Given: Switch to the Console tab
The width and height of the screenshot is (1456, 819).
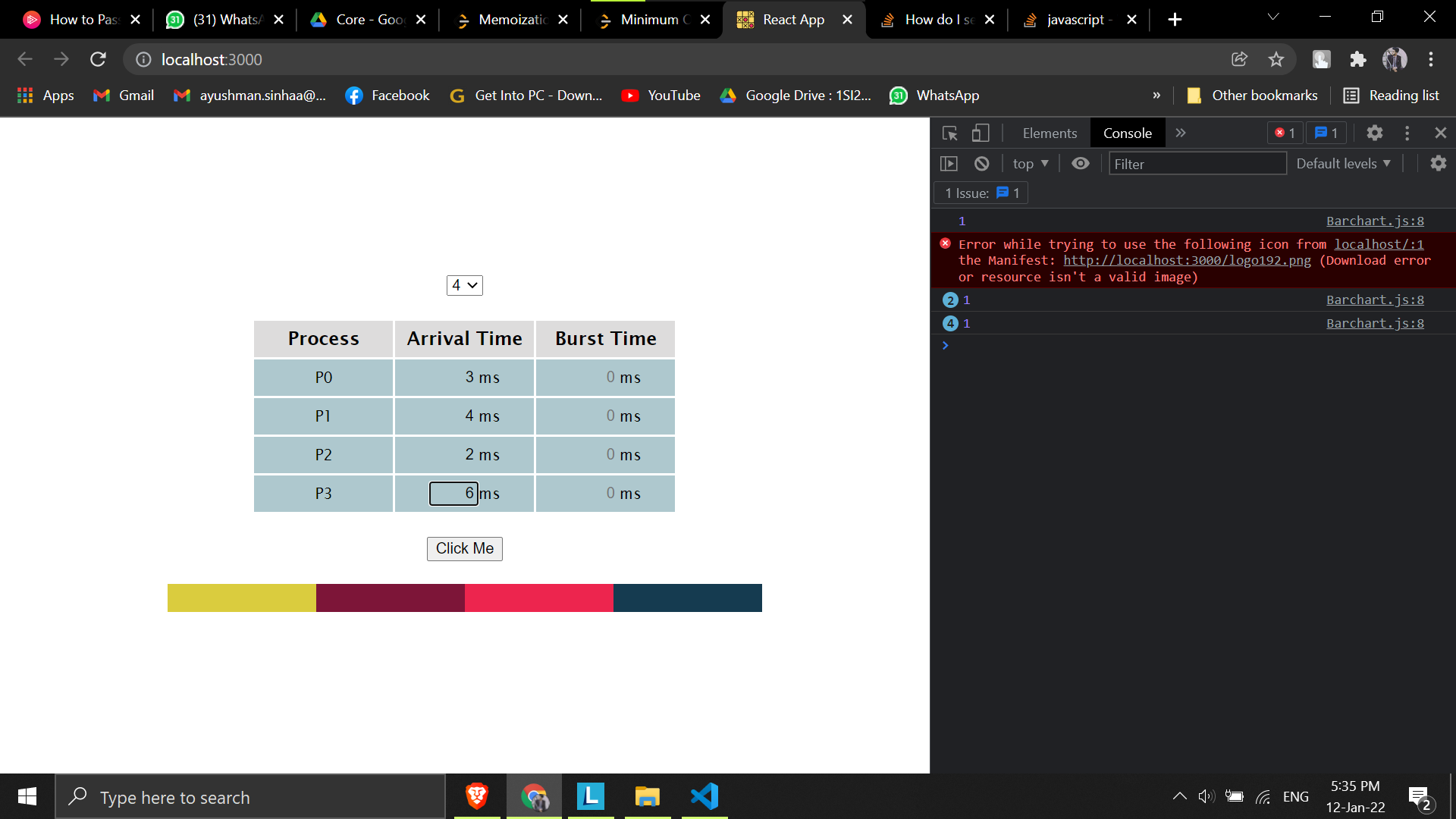Looking at the screenshot, I should point(1128,133).
